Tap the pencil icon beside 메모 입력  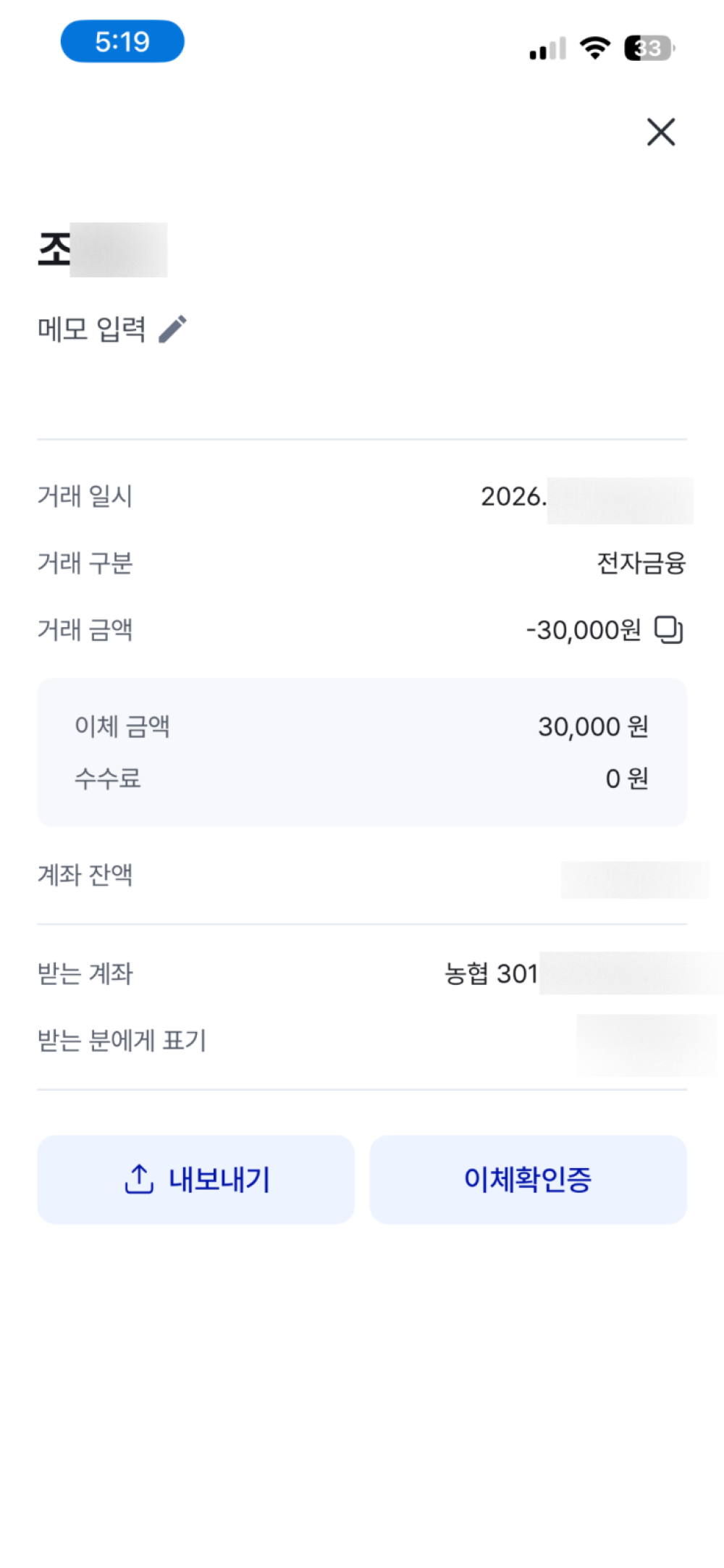click(172, 329)
